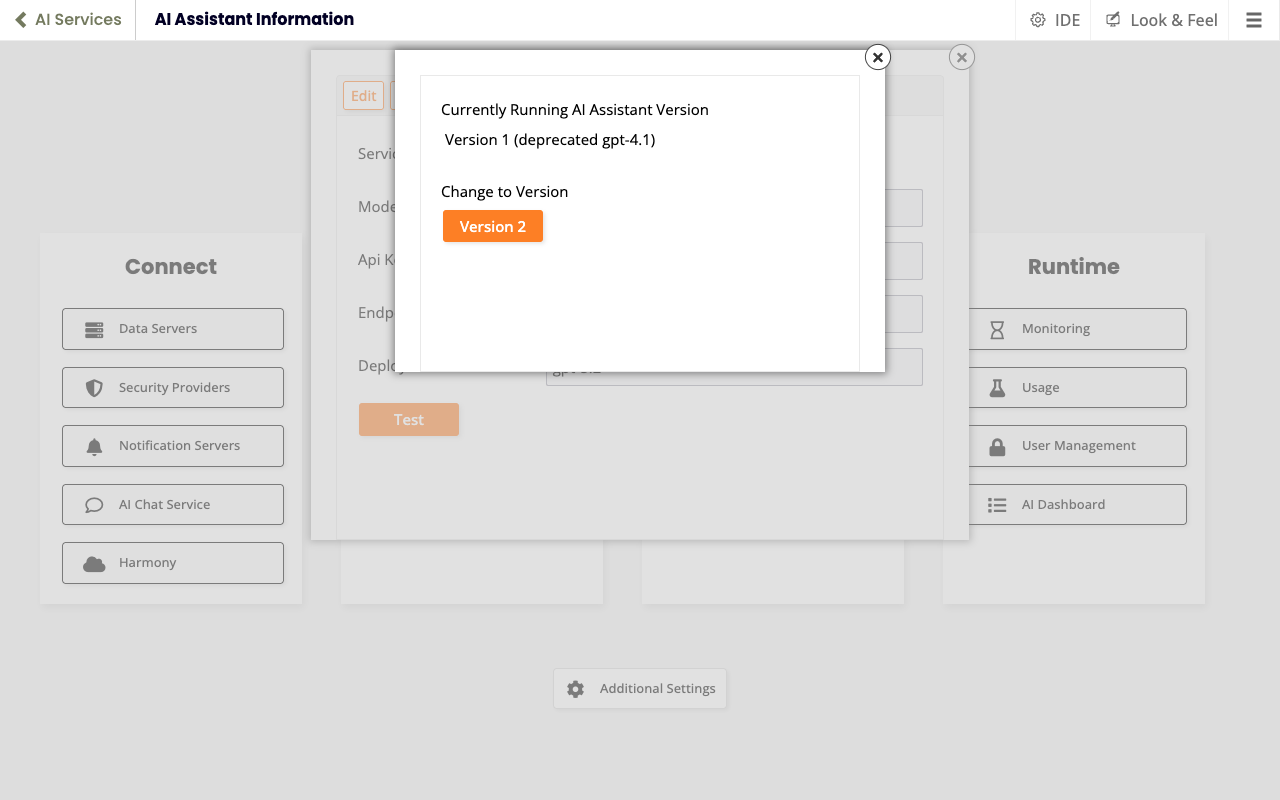Image resolution: width=1280 pixels, height=800 pixels.
Task: Open User Management lock button
Action: (x=1076, y=446)
